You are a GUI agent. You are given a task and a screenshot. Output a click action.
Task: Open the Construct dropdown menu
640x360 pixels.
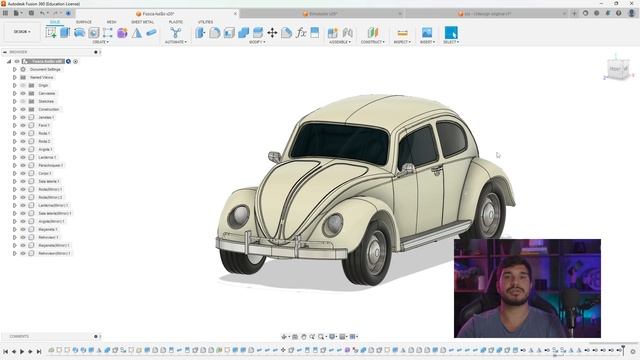pyautogui.click(x=373, y=42)
